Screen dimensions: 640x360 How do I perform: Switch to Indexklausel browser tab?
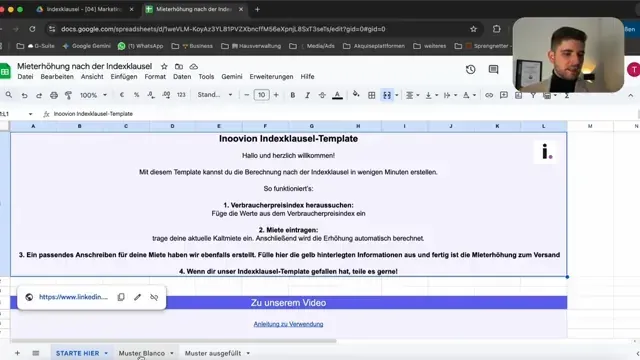(84, 9)
